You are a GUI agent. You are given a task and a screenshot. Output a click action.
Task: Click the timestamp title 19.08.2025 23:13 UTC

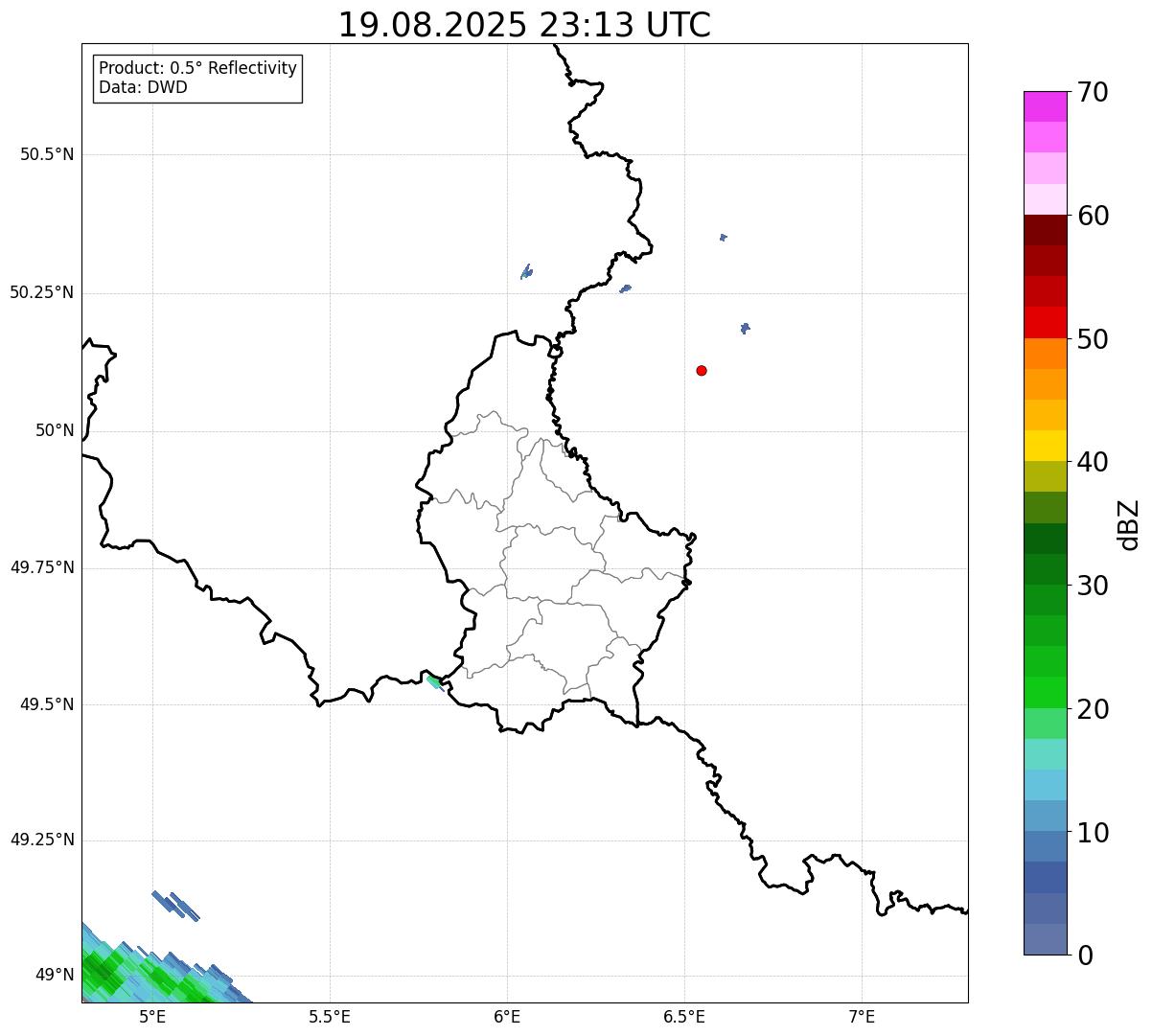point(524,25)
